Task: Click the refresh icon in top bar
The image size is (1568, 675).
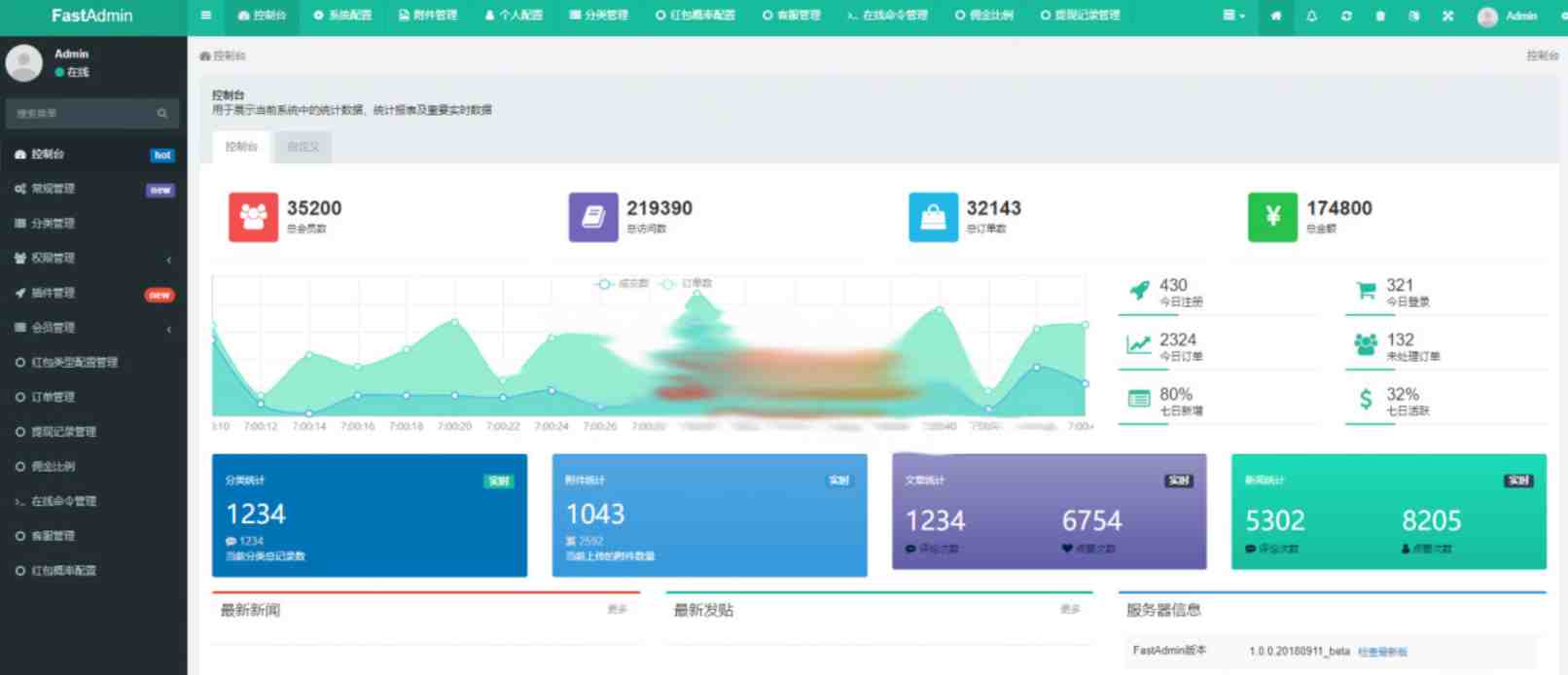Action: point(1346,16)
